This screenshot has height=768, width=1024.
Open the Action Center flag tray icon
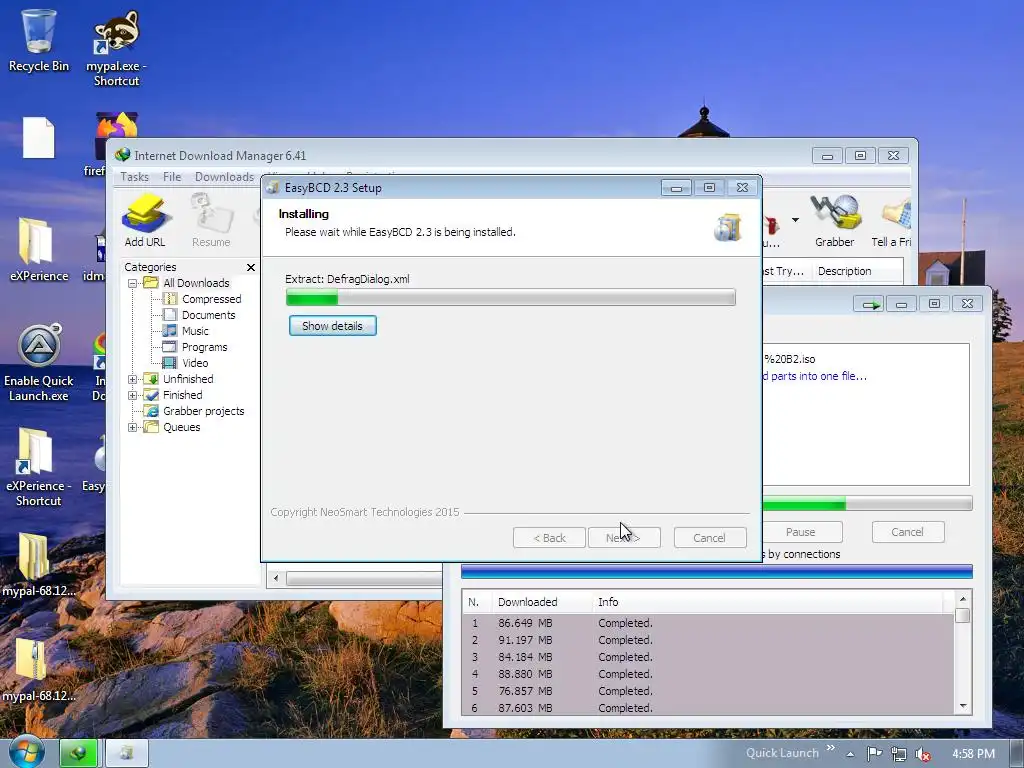[874, 754]
